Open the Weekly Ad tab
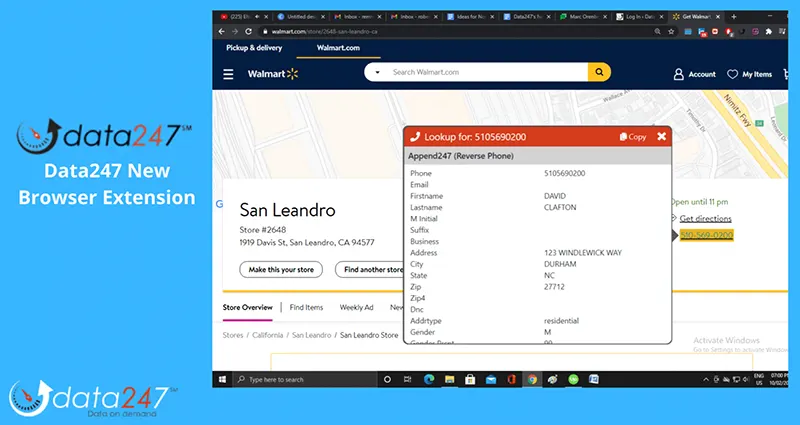 click(356, 307)
